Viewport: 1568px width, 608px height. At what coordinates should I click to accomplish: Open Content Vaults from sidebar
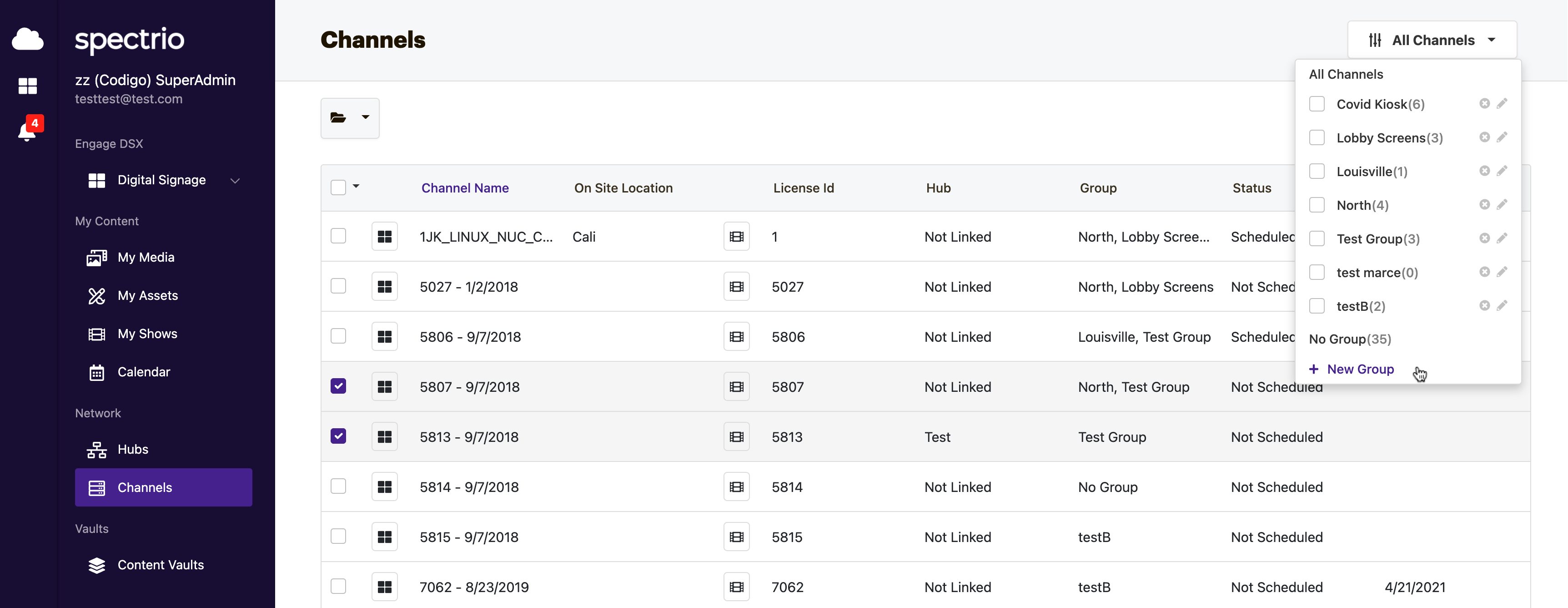click(x=161, y=565)
